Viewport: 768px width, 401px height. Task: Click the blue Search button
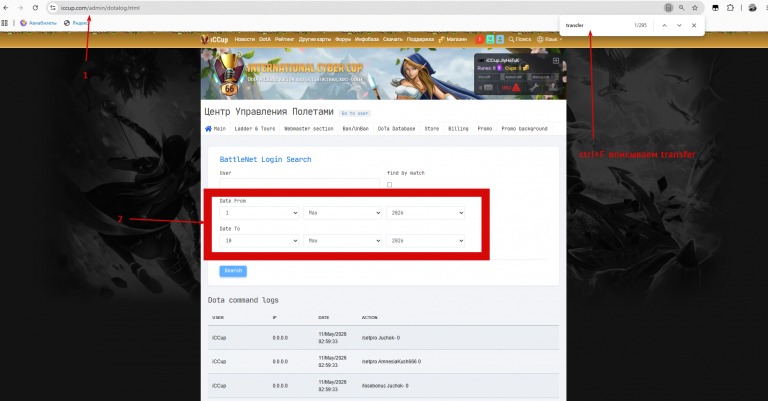[x=233, y=271]
